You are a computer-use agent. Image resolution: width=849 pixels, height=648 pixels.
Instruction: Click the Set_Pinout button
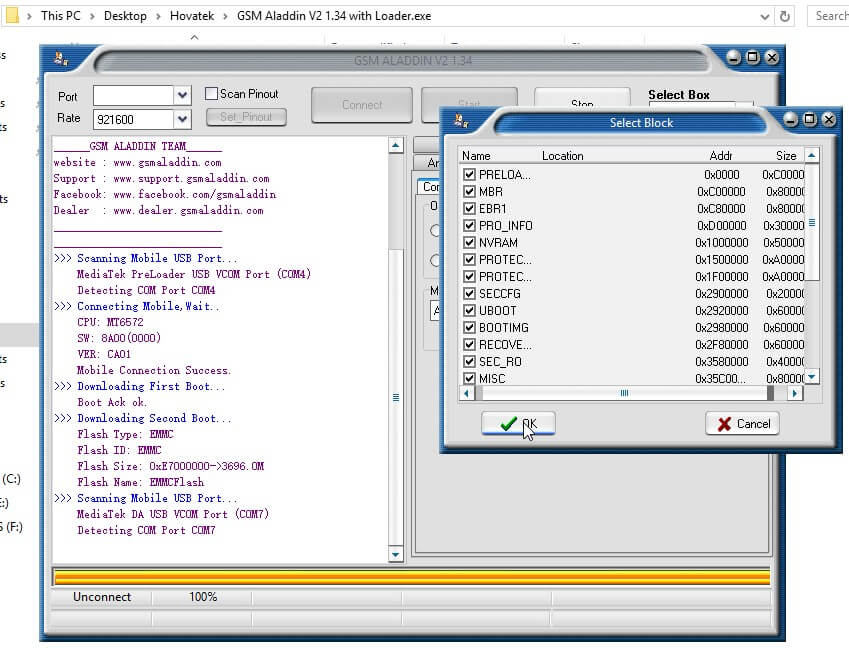click(x=246, y=116)
